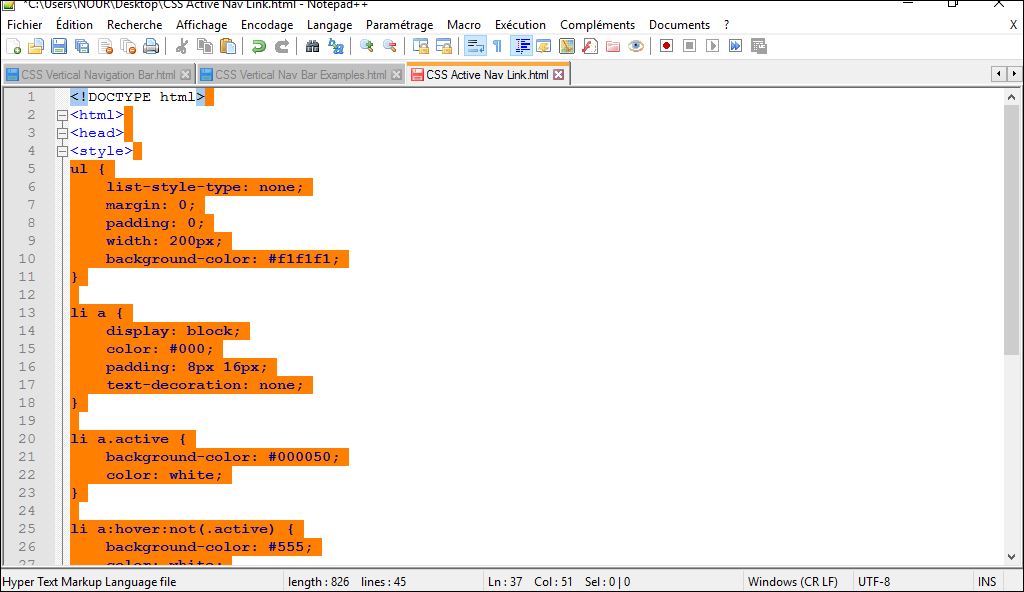The width and height of the screenshot is (1024, 592).
Task: Open the Affichage menu
Action: tap(202, 25)
